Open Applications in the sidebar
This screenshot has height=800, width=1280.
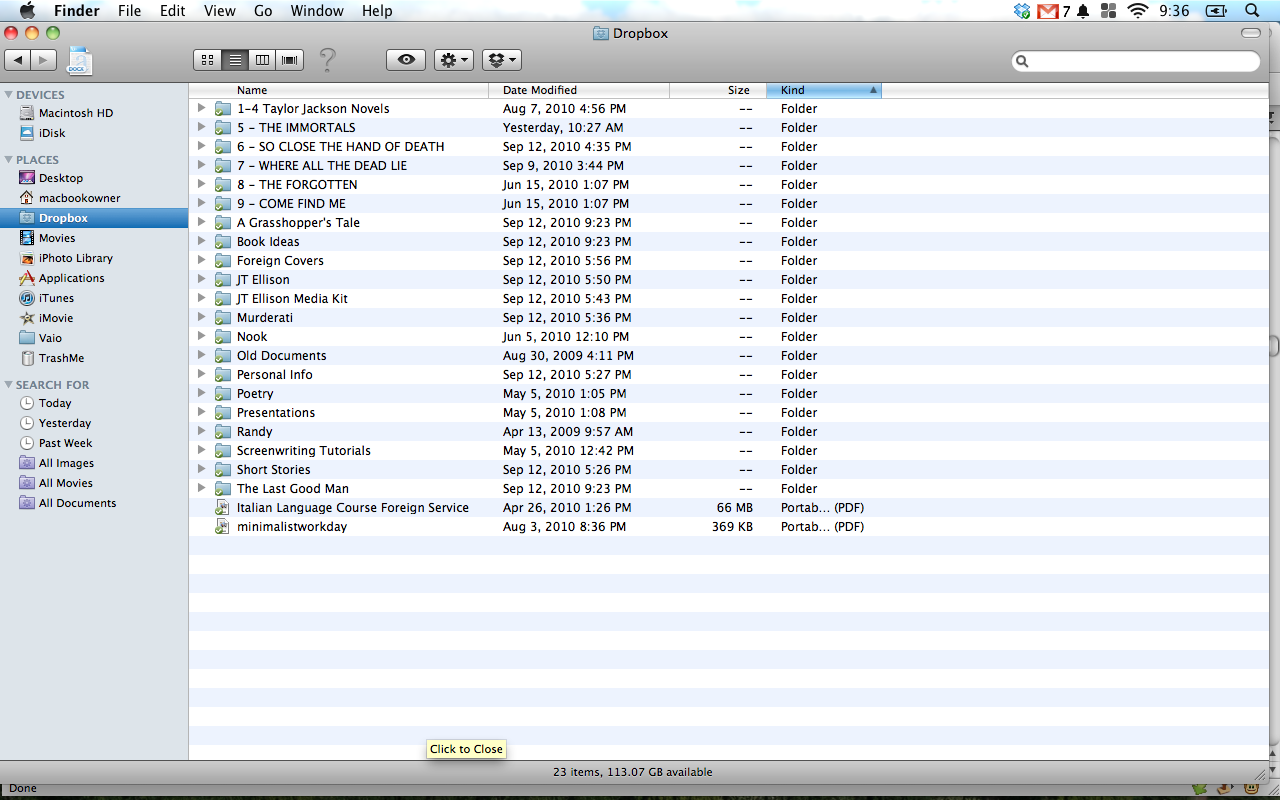(x=71, y=278)
